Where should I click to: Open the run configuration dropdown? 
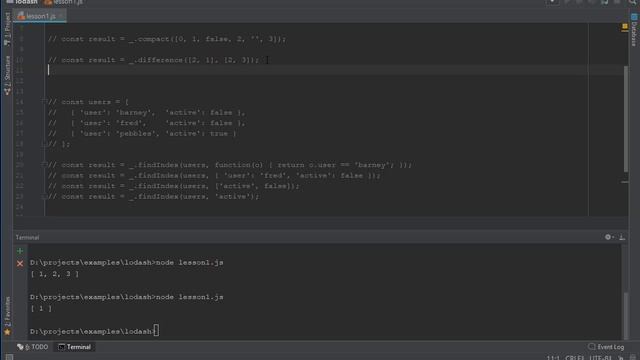point(552,2)
